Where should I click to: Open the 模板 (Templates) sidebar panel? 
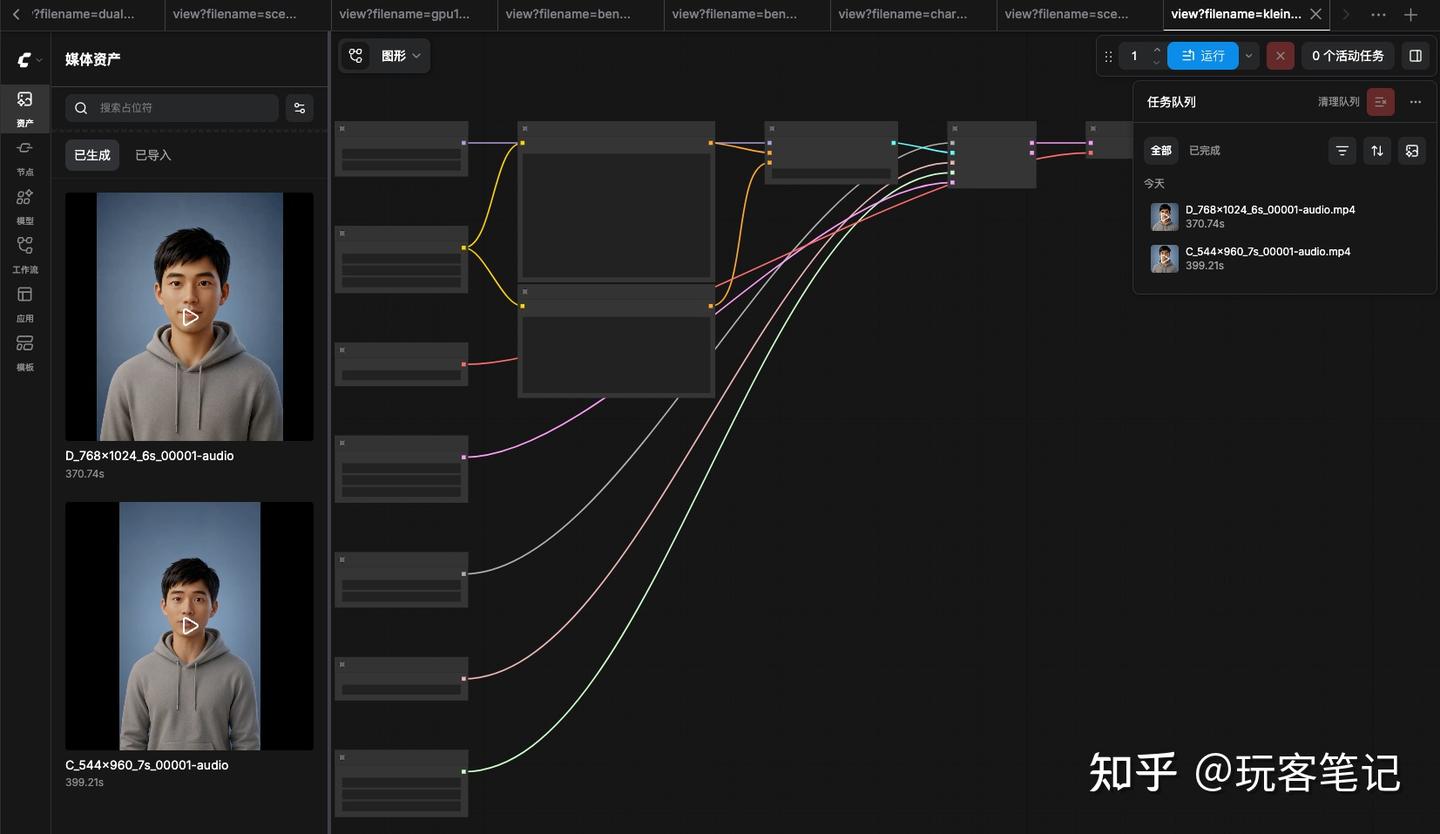pyautogui.click(x=25, y=353)
